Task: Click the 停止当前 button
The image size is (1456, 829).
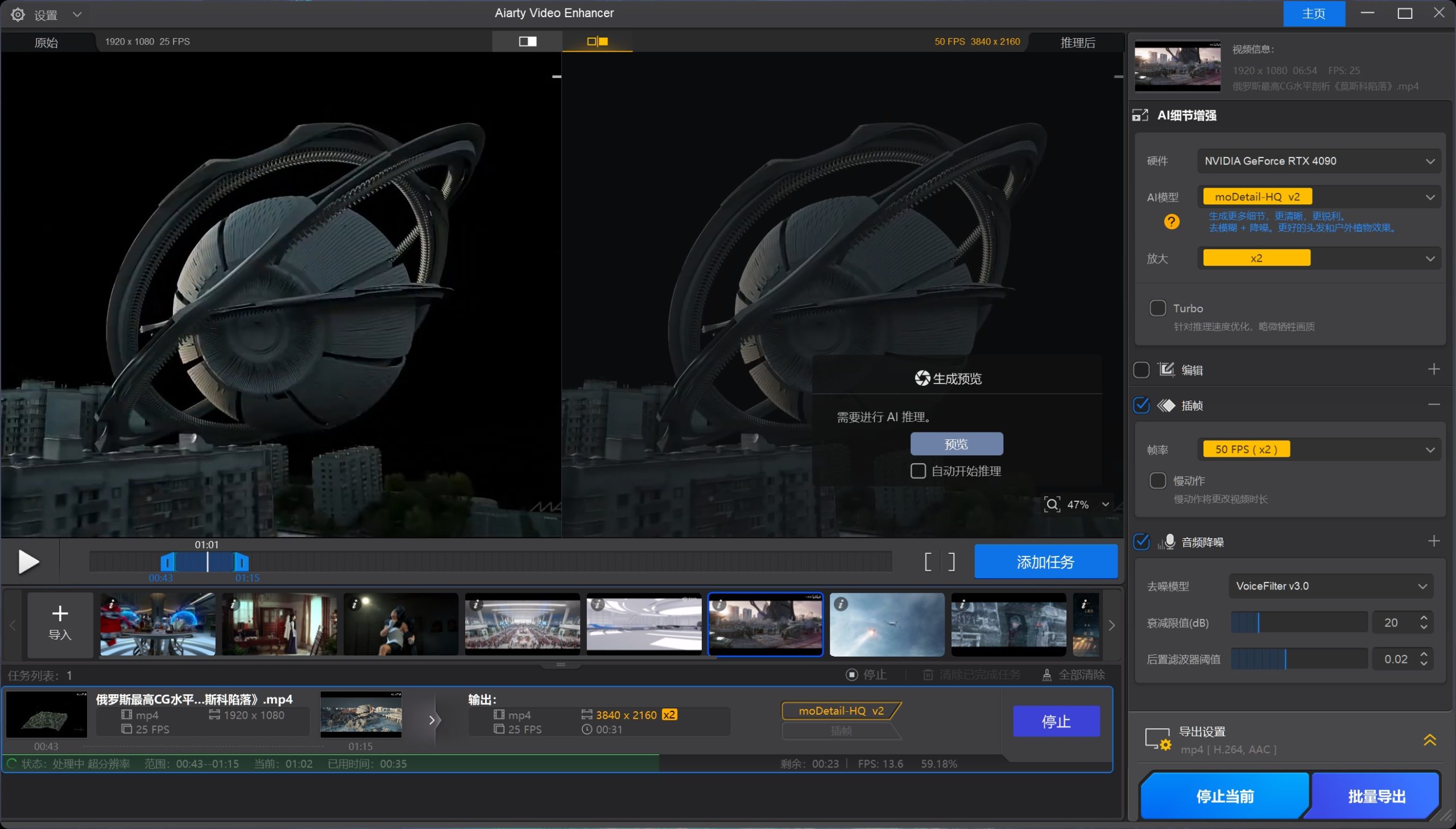Action: (1225, 797)
